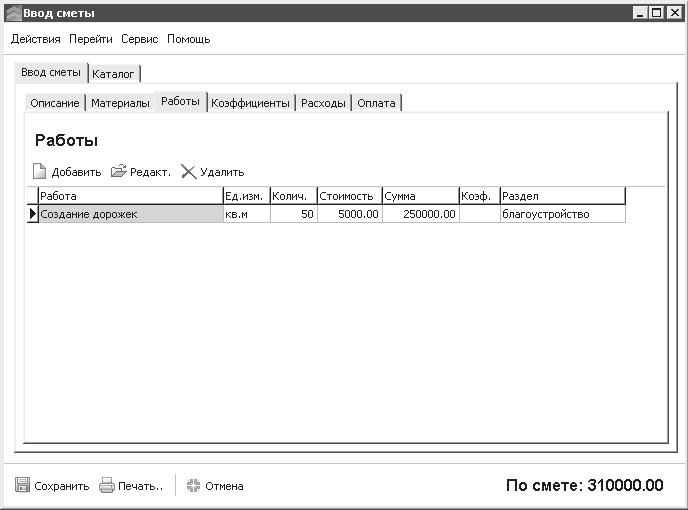Open the Сервис menu
Screen dimensions: 688x510
click(x=141, y=39)
